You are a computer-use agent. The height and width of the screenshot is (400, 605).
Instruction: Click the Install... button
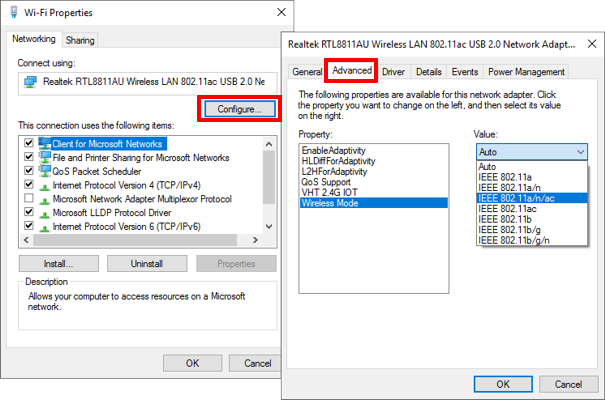59,263
